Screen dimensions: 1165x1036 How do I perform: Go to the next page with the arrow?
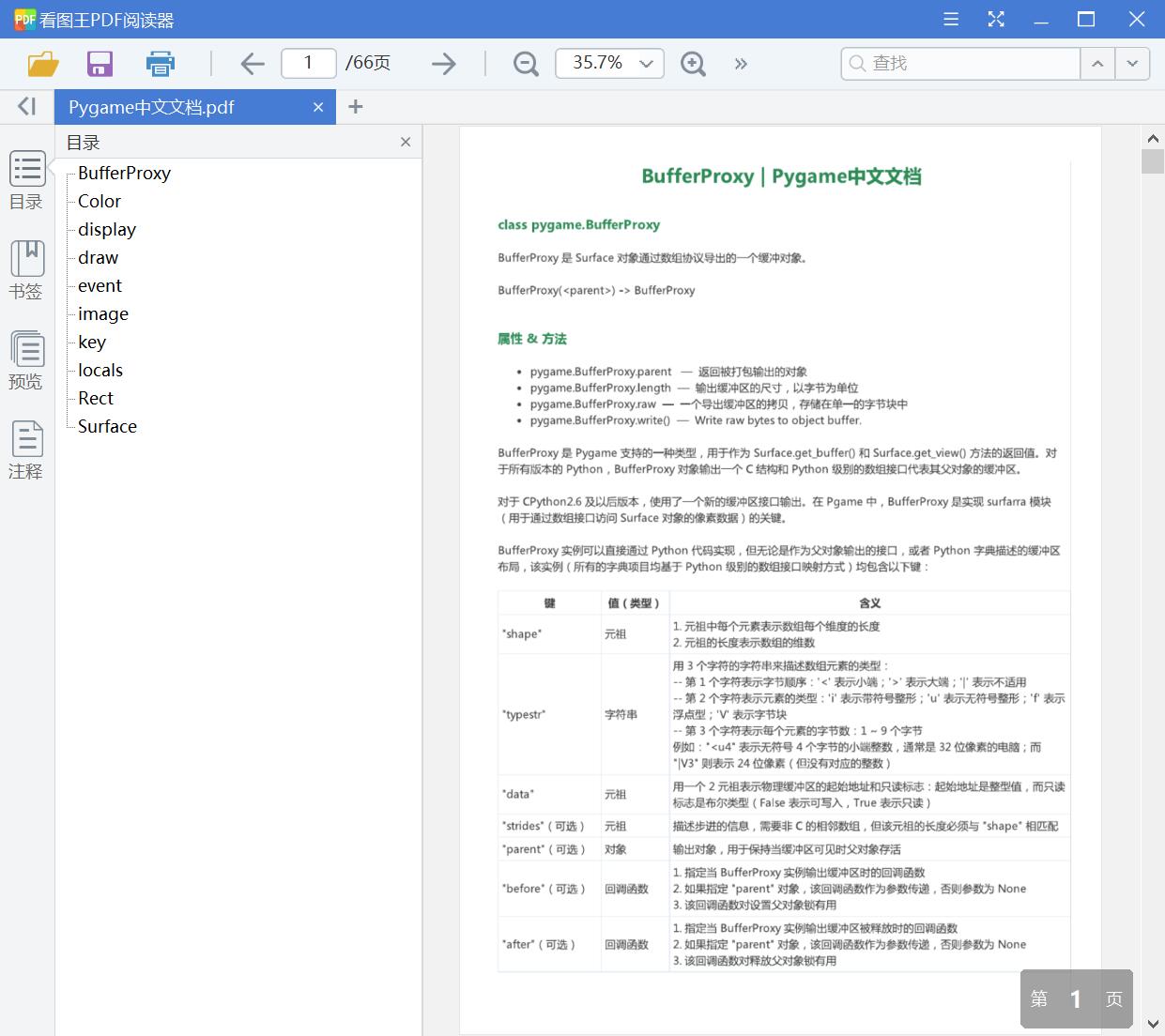(441, 63)
